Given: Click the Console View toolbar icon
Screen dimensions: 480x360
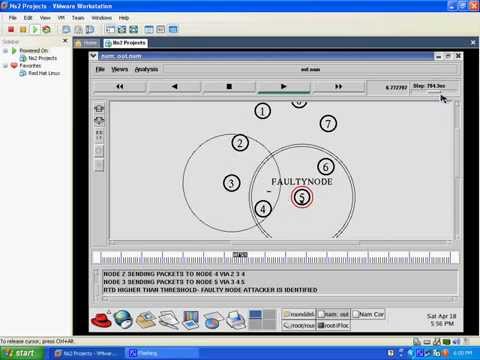Looking at the screenshot, I should click(173, 29).
